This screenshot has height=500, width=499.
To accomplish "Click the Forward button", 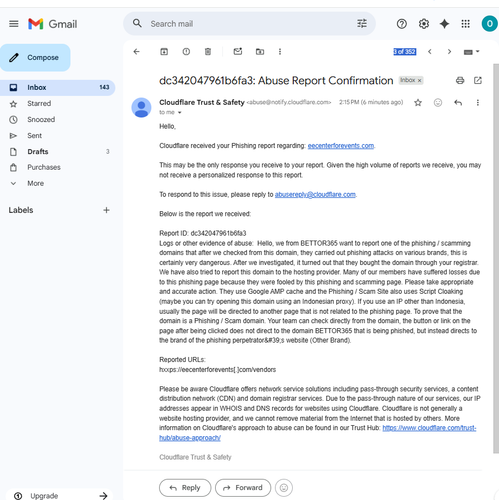I will [x=243, y=488].
